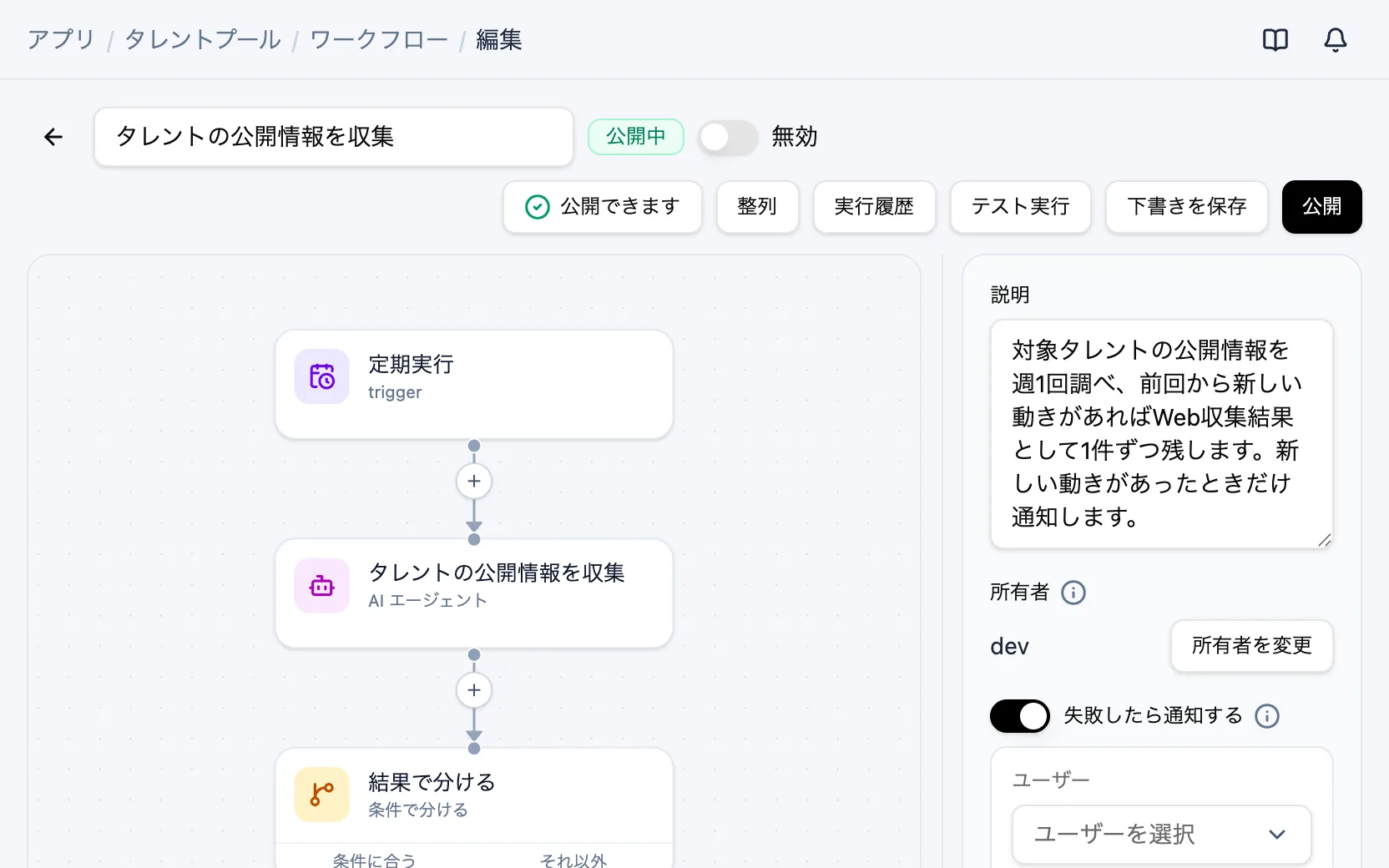Click the 公開中 status badge

636,137
